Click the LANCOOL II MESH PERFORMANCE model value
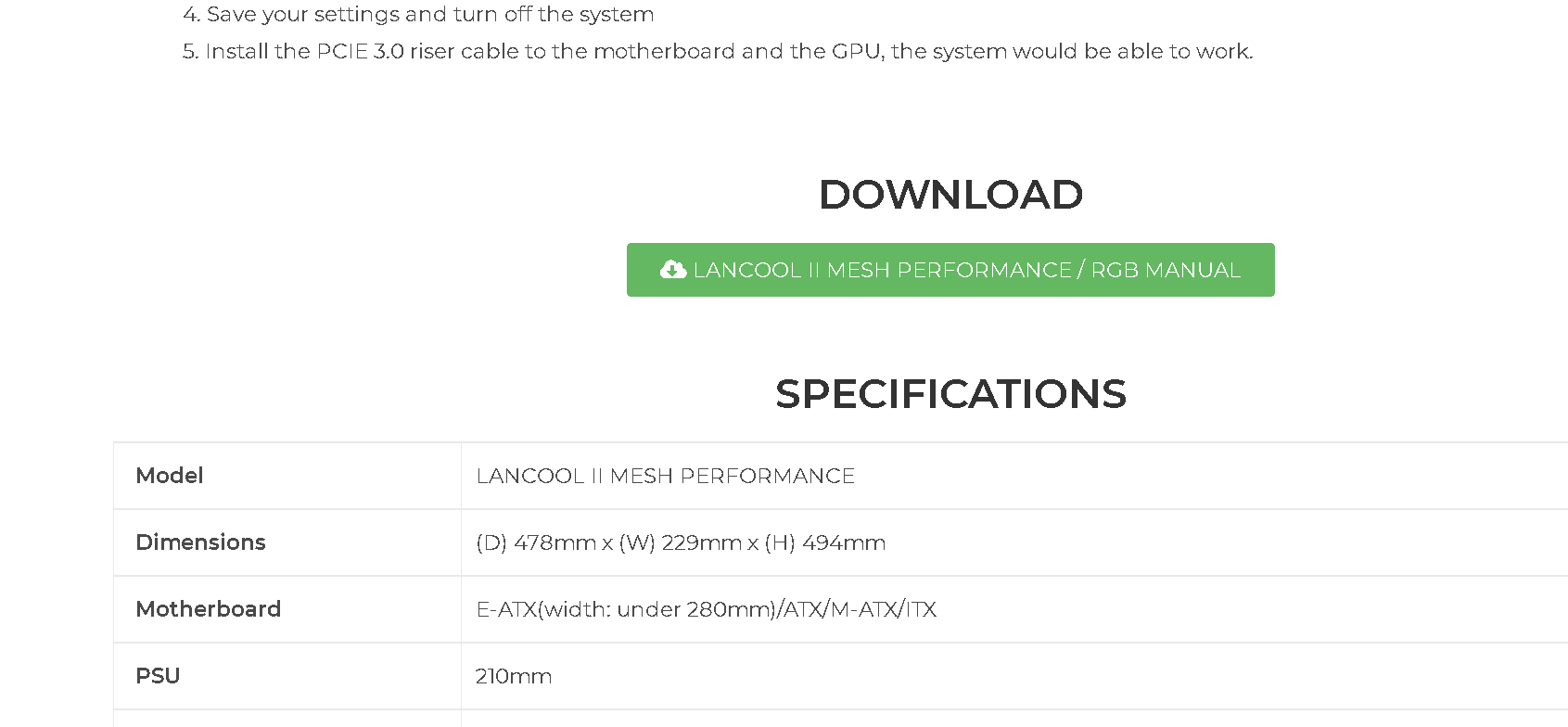The width and height of the screenshot is (1568, 727). 666,476
